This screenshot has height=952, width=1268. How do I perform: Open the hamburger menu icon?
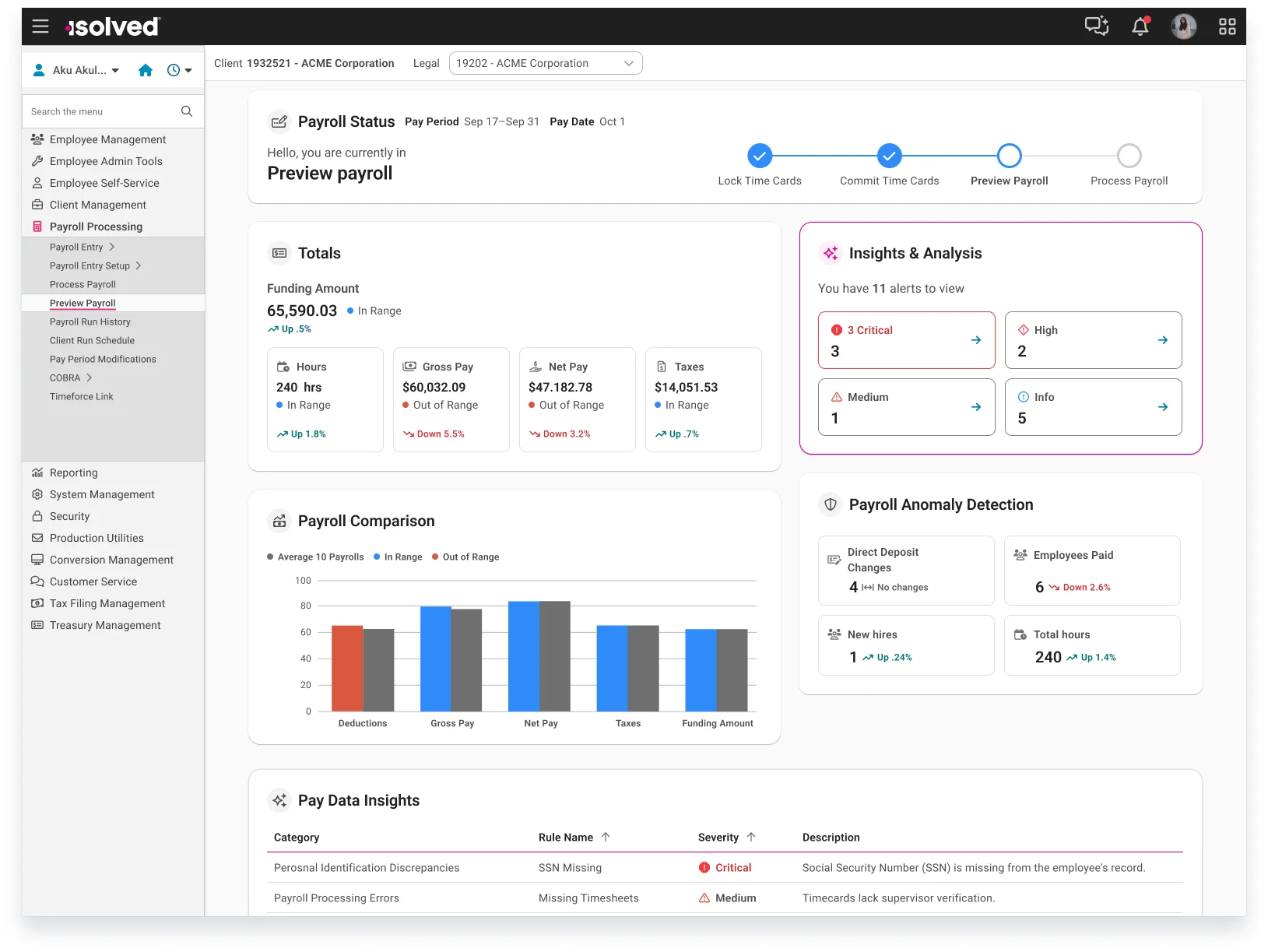(40, 26)
